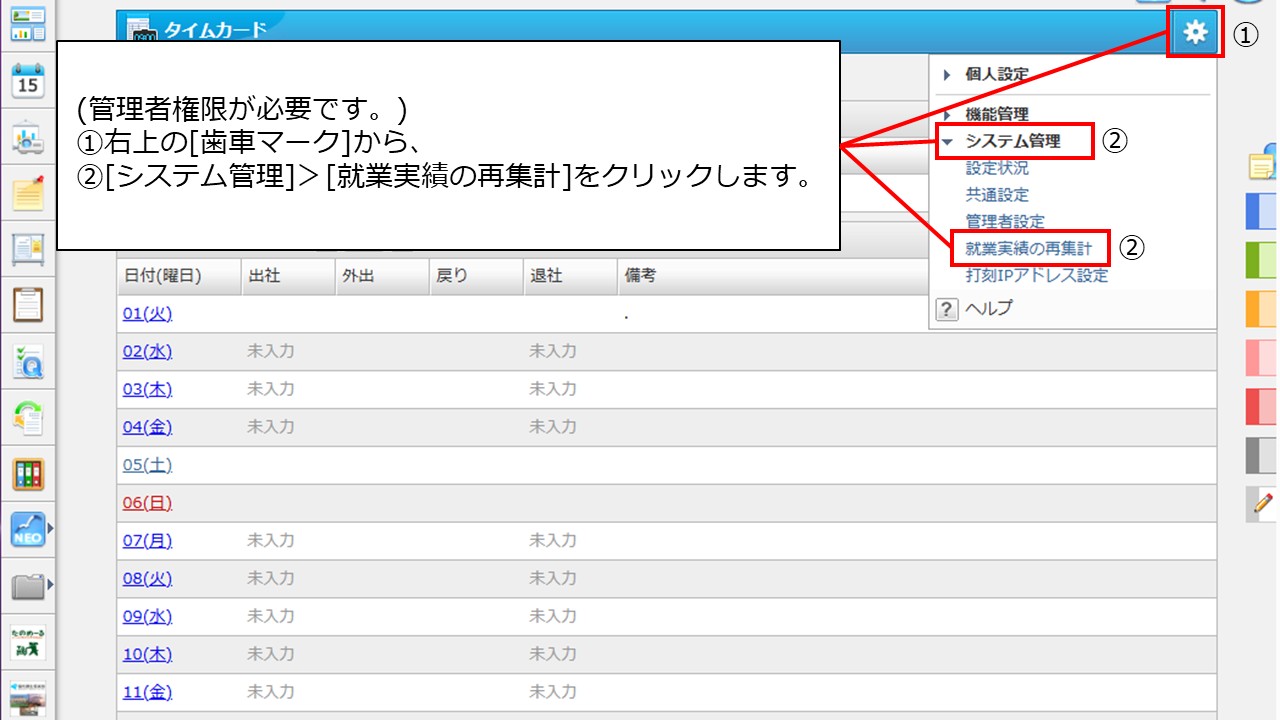
Task: Open the colored binders cabinet icon
Action: [x=28, y=473]
